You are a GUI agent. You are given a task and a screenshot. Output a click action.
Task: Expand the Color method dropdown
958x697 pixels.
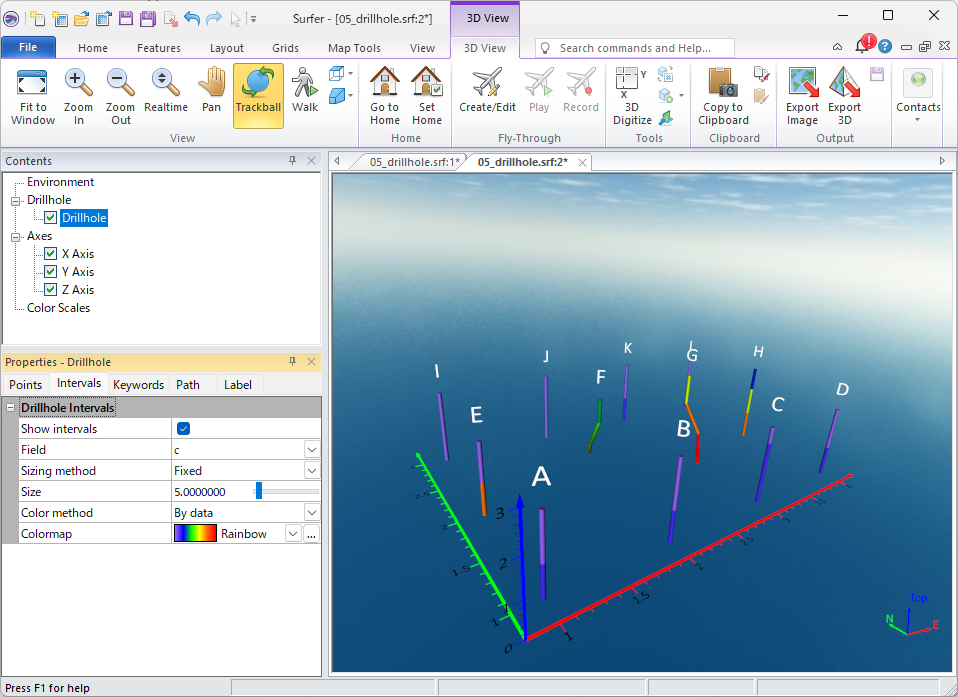click(x=312, y=513)
